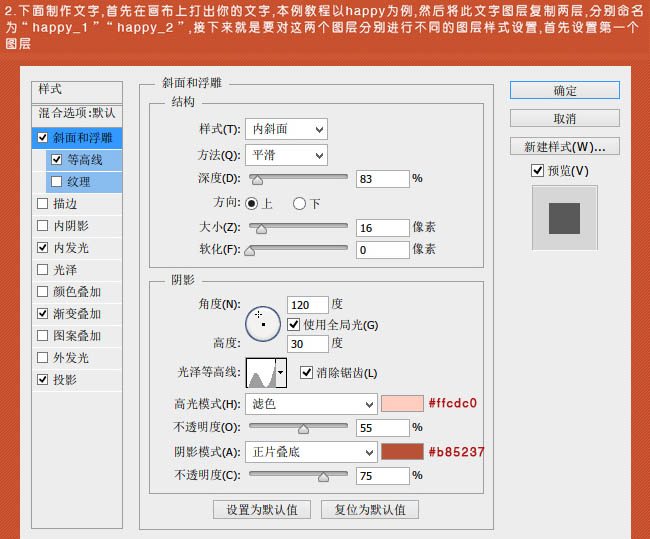Click the style preview thumbnail
This screenshot has width=650, height=539.
click(565, 218)
